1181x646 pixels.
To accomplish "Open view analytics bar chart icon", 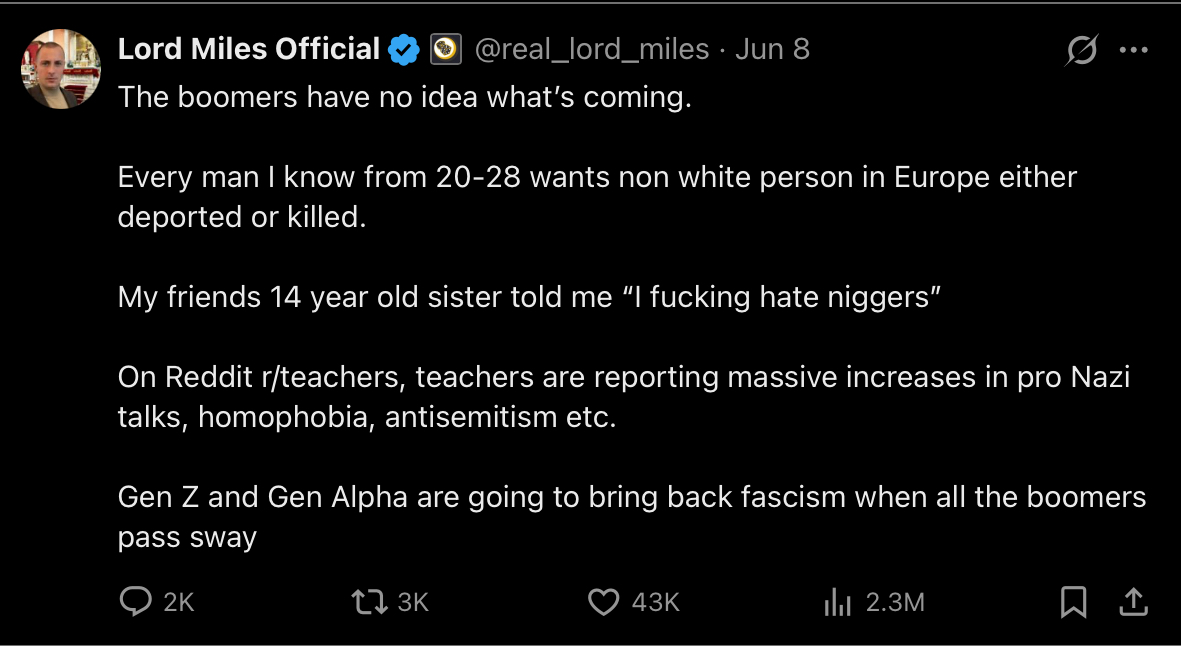I will (837, 602).
